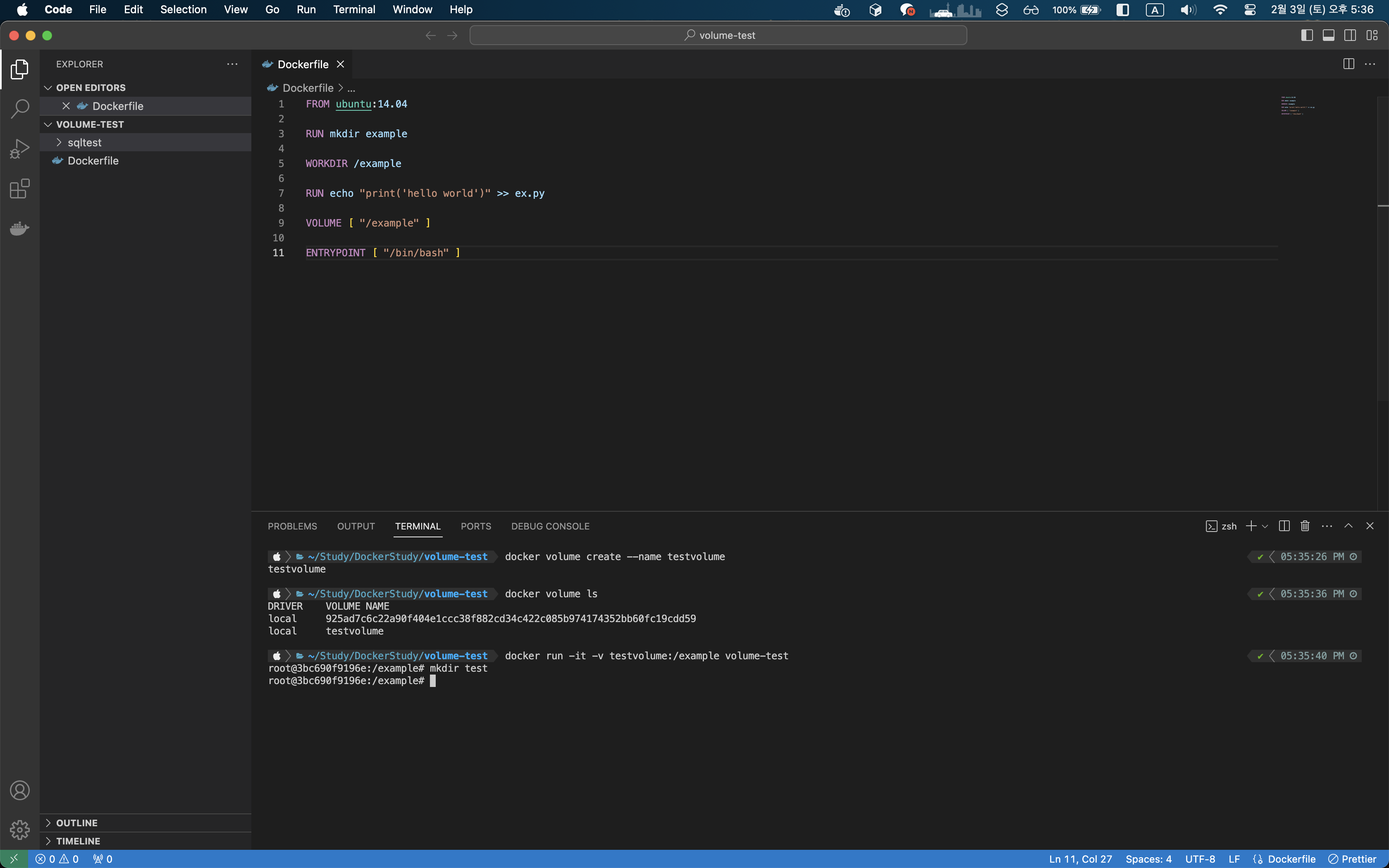The height and width of the screenshot is (868, 1389).
Task: Click the Wi-Fi icon in menu bar
Action: pos(1220,10)
